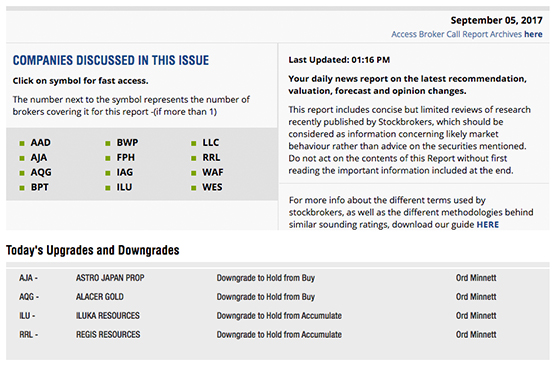This screenshot has height=366, width=555.
Task: Jump to symbol BPT
Action: 40,187
